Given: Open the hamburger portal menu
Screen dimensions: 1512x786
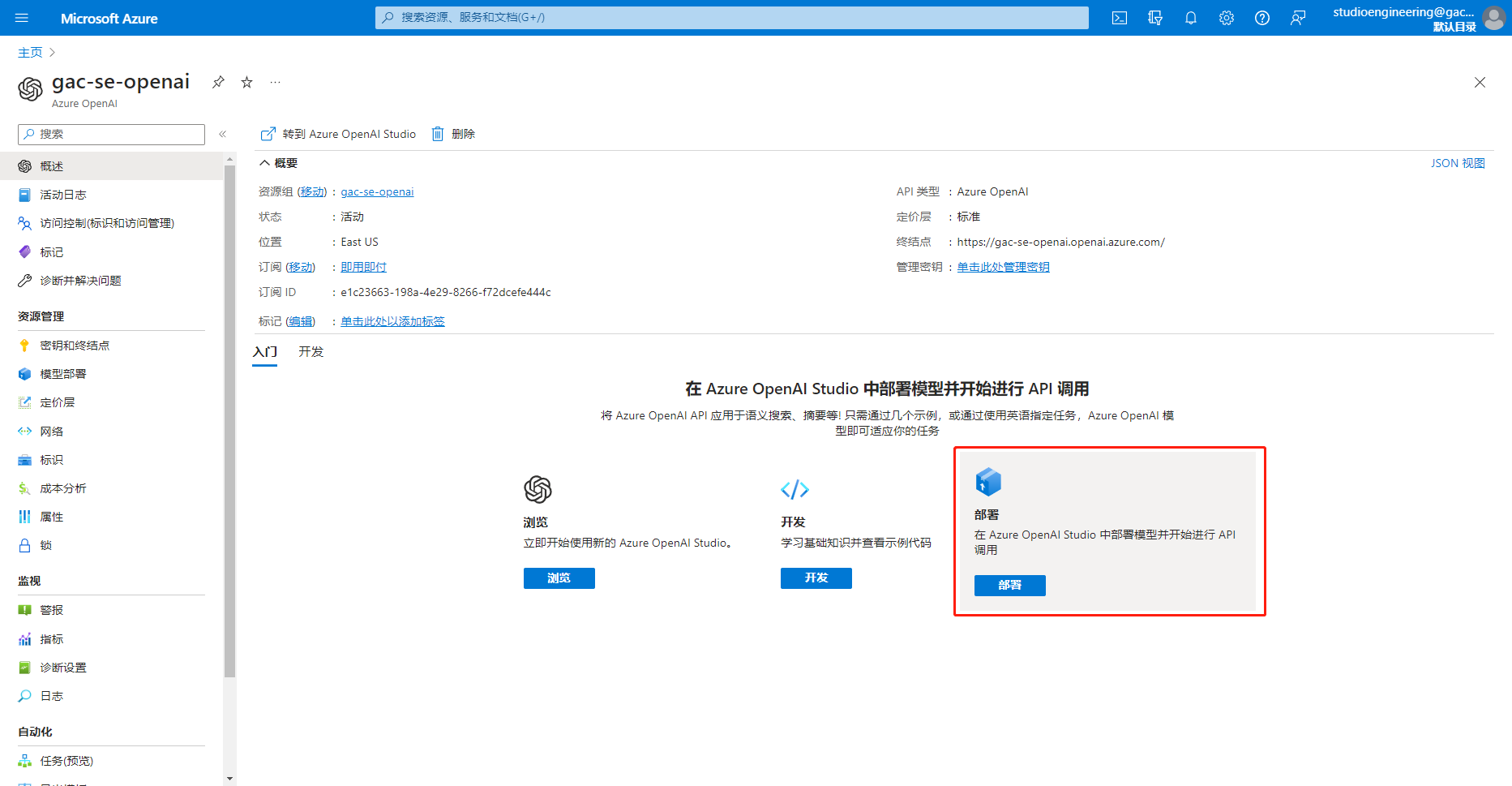Looking at the screenshot, I should 22,18.
